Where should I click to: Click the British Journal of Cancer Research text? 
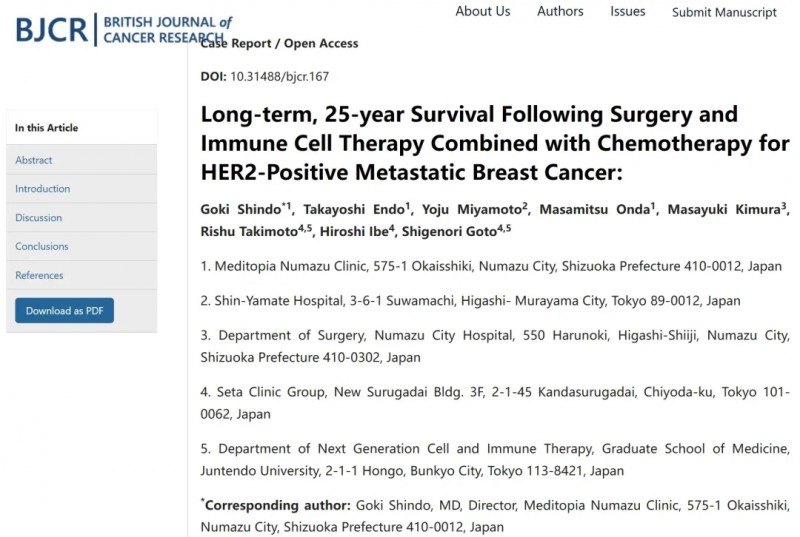[x=167, y=30]
